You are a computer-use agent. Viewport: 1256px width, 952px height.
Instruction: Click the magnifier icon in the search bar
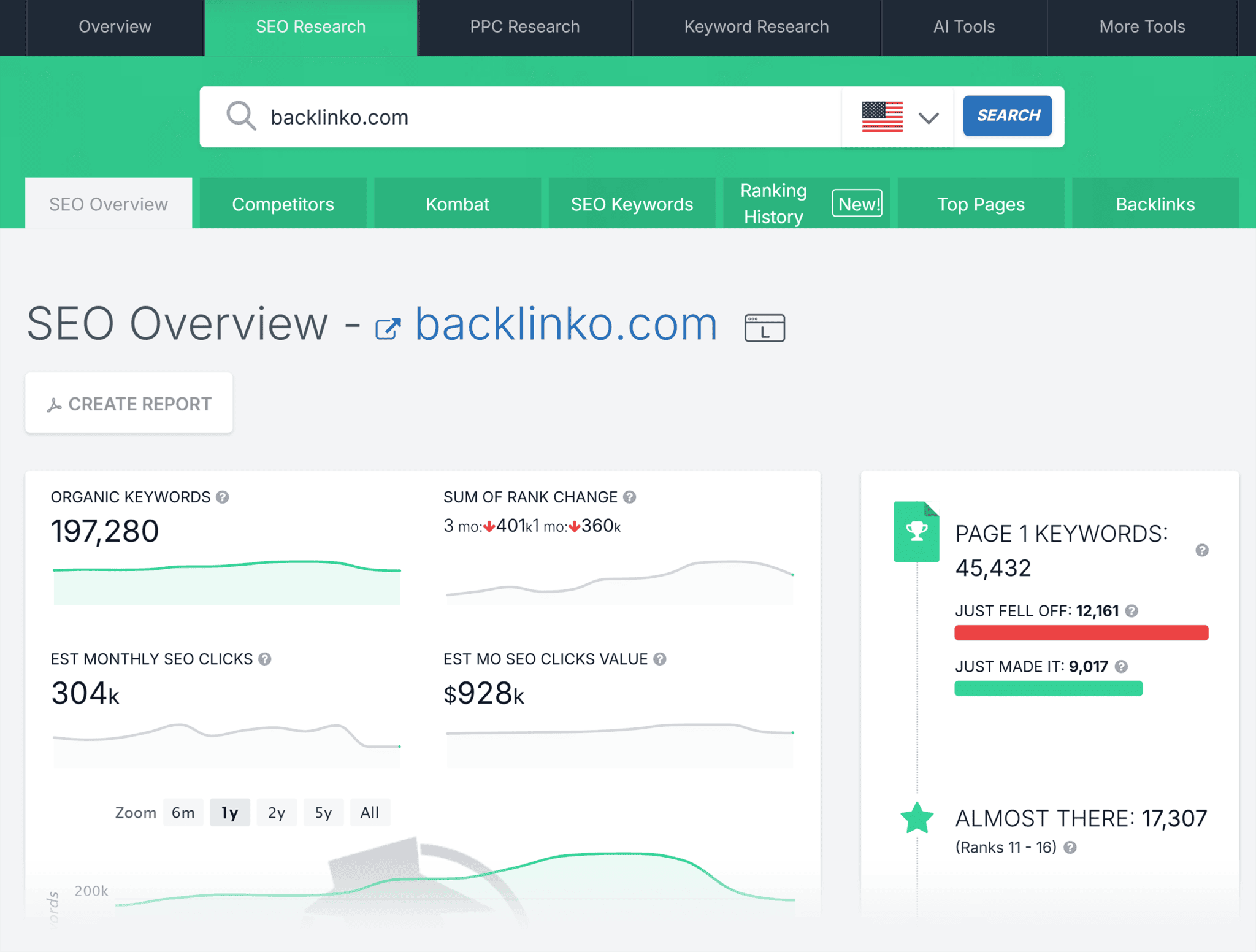tap(240, 116)
